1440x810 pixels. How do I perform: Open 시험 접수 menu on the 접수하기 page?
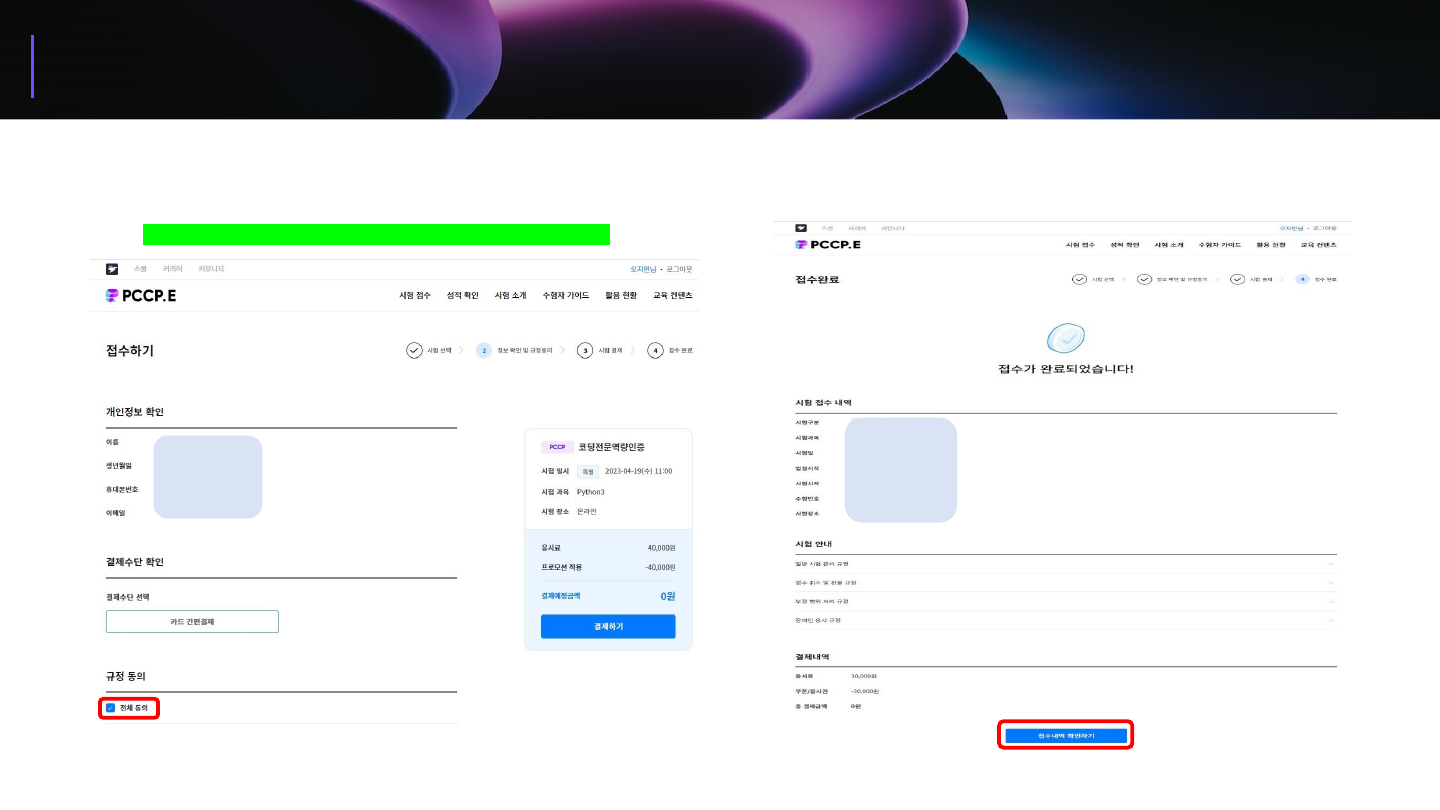tap(415, 296)
